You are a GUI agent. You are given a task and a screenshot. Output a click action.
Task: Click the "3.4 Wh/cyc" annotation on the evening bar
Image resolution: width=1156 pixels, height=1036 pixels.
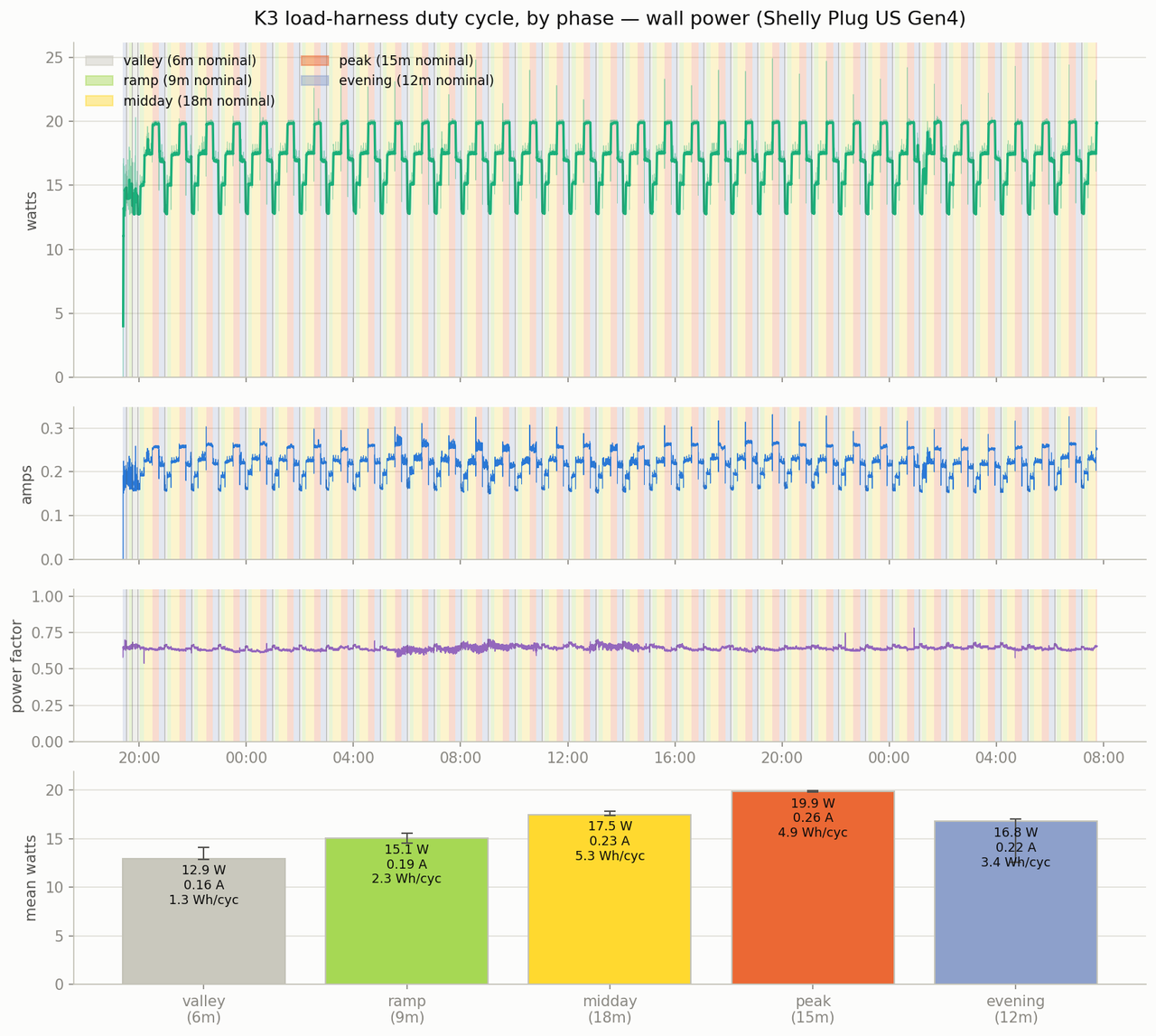pos(1016,863)
